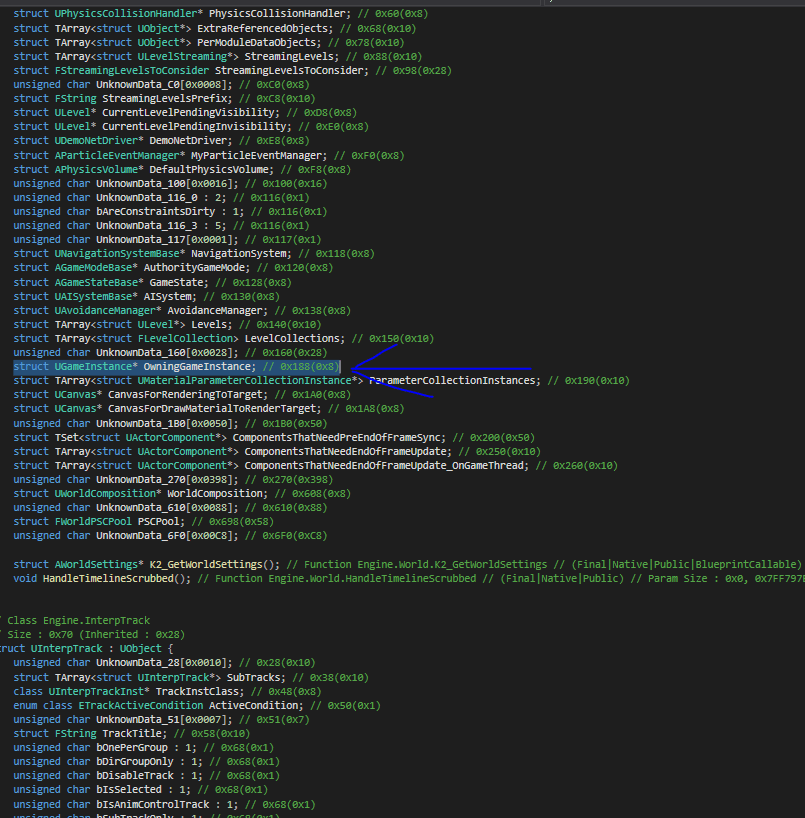Click the UnknownData_160 line
The height and width of the screenshot is (818, 805).
pos(170,353)
